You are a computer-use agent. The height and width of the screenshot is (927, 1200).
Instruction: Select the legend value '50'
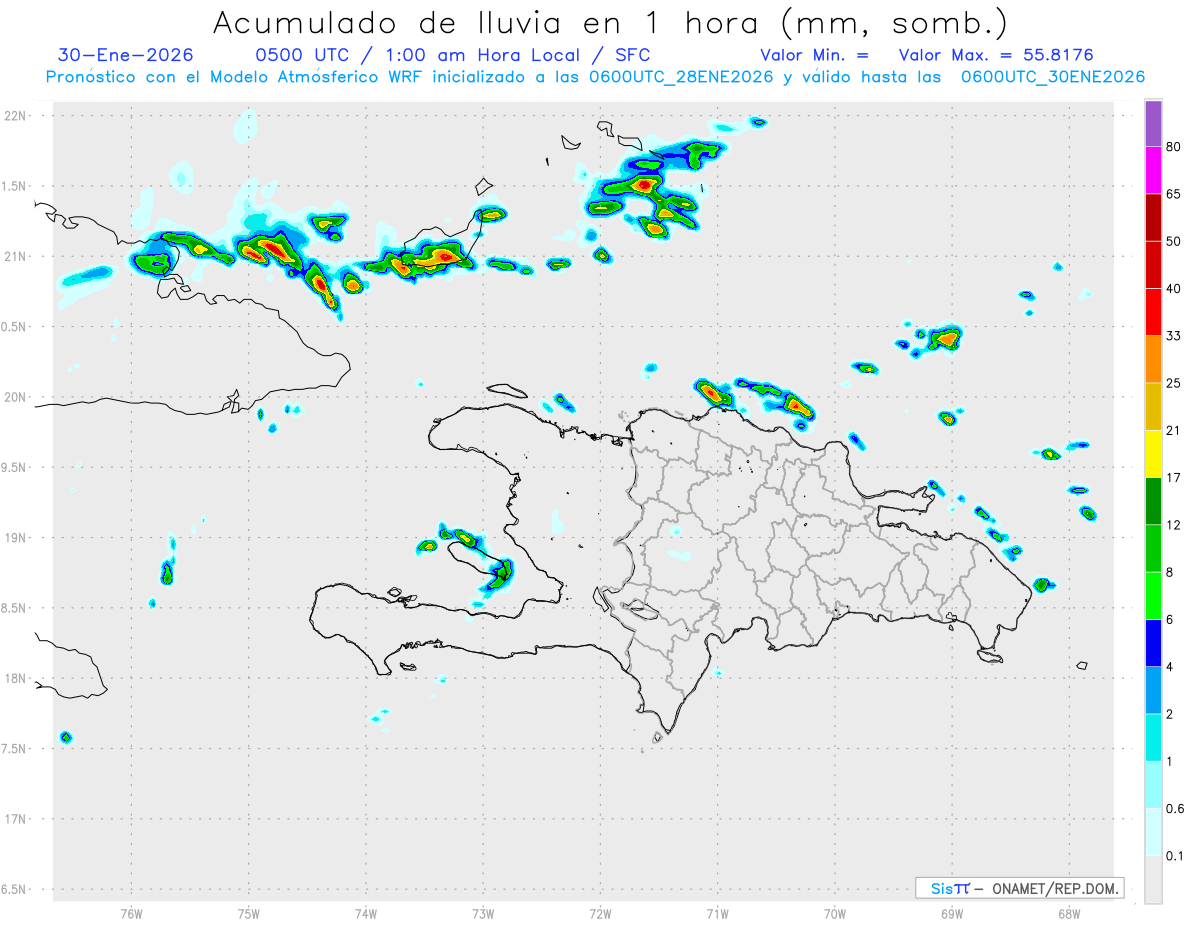(1174, 241)
